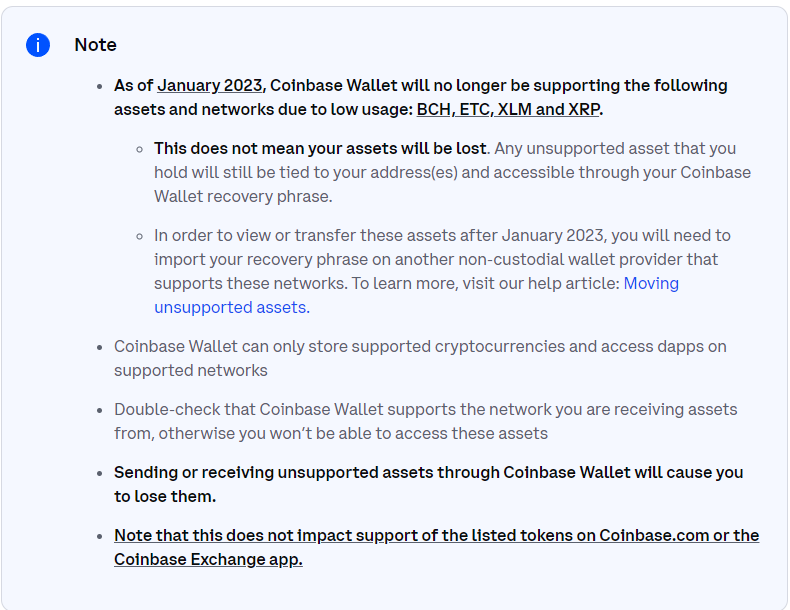The width and height of the screenshot is (790, 610).
Task: Click the 'Sending or receiving unsupported assets' warning
Action: (428, 485)
